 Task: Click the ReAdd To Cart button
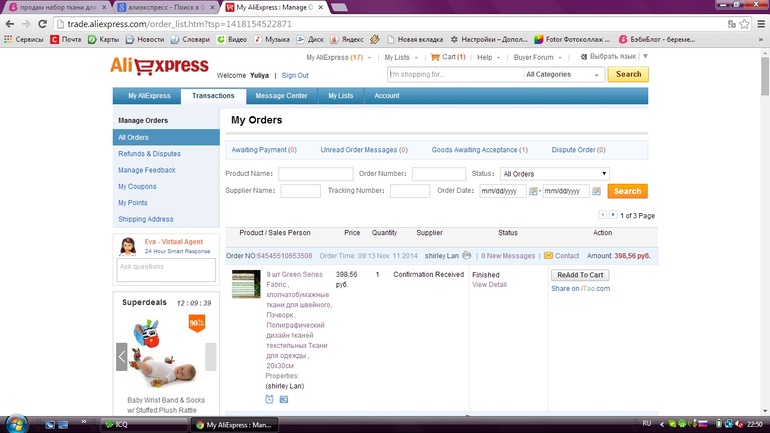(x=579, y=275)
